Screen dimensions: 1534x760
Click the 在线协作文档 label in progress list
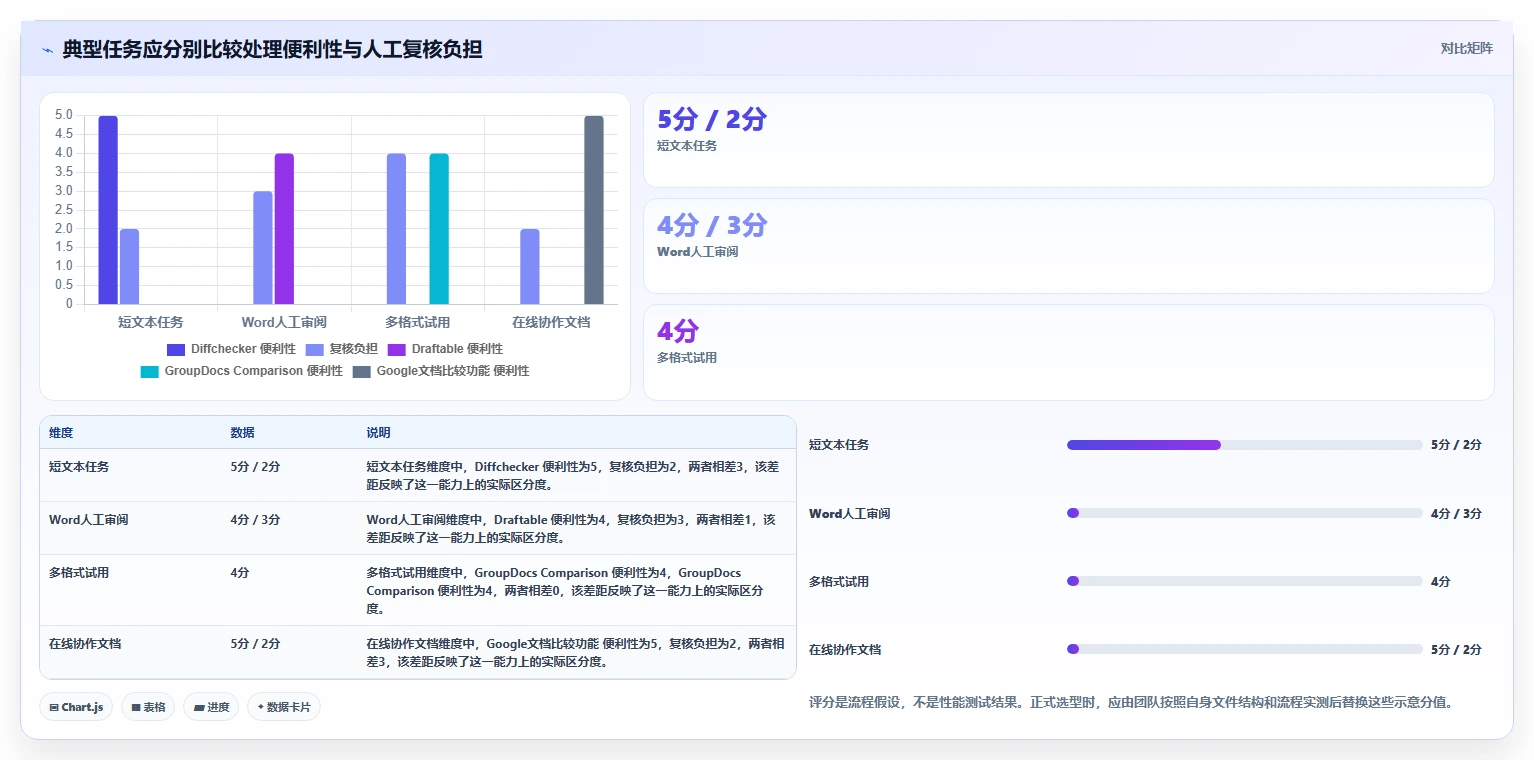click(845, 650)
